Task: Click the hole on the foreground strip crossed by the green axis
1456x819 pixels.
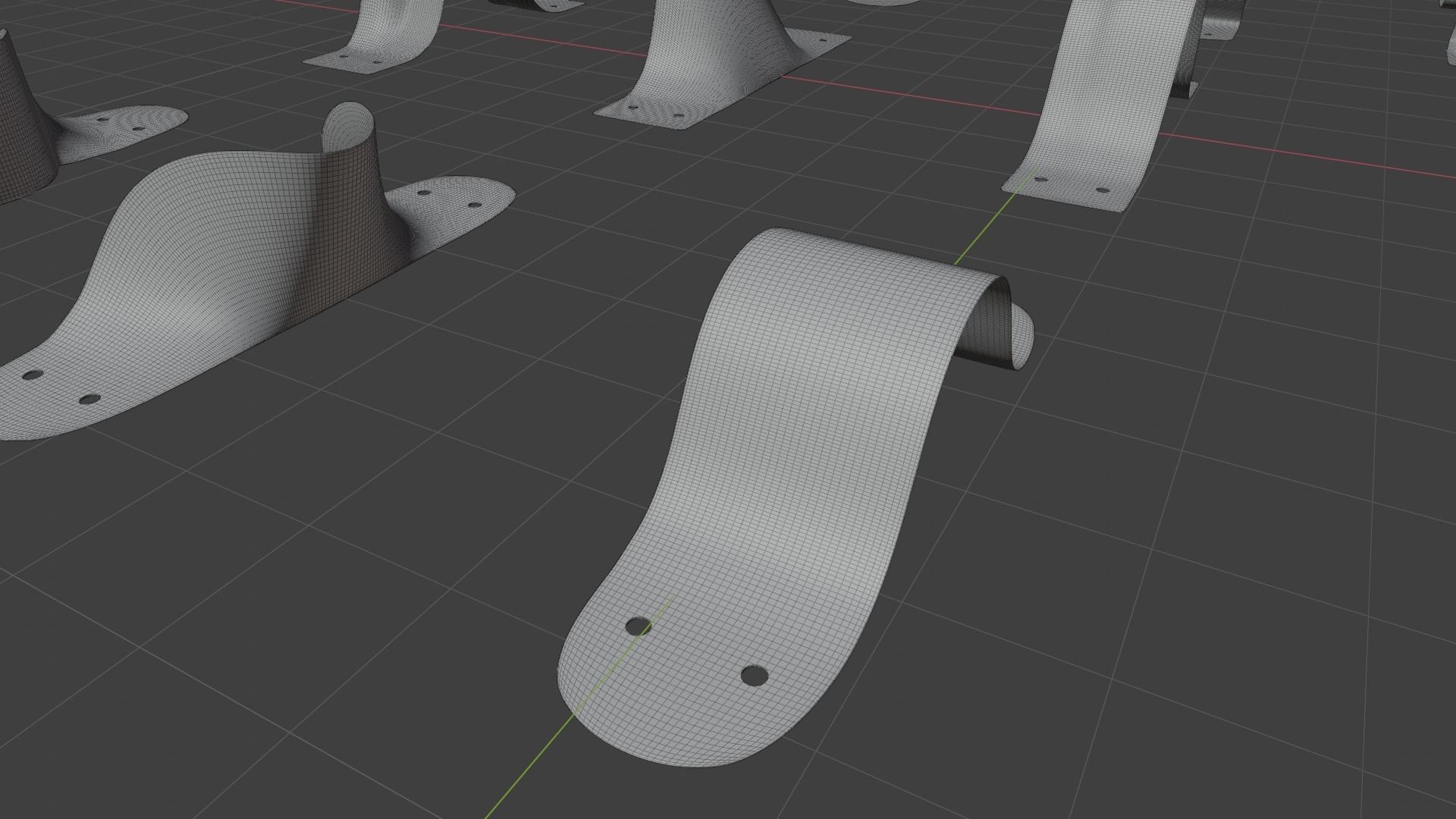Action: (639, 626)
